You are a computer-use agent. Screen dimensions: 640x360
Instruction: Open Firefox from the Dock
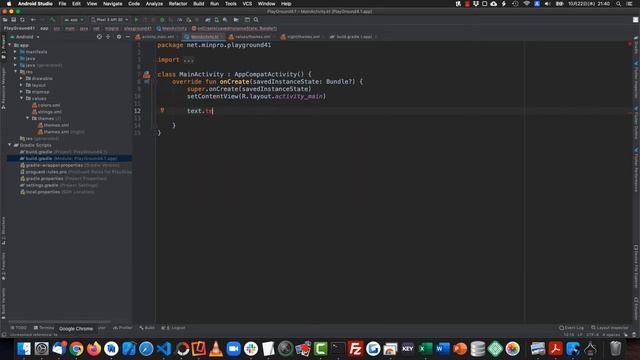(x=94, y=349)
